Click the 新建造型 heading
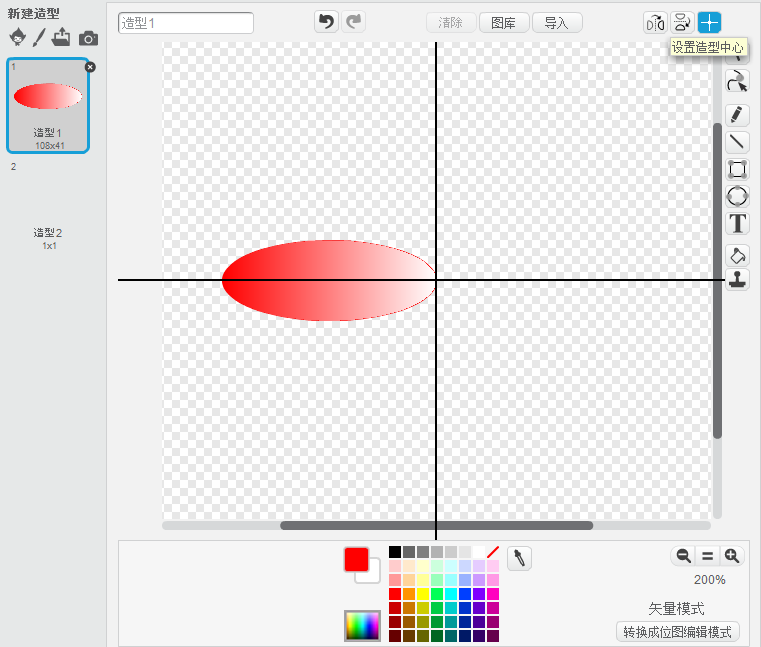 pyautogui.click(x=33, y=14)
